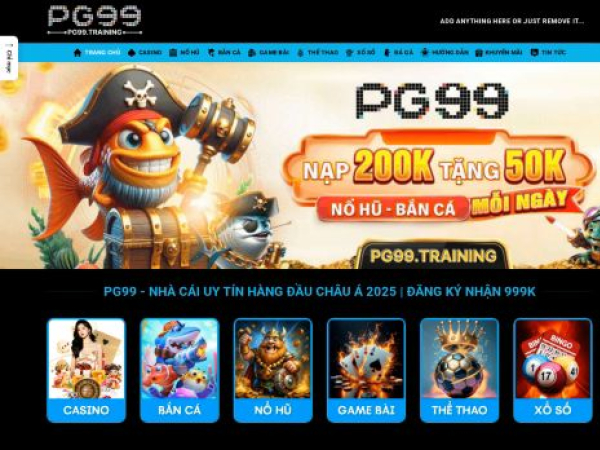Open the Hướng Dẫn menu item

point(445,52)
